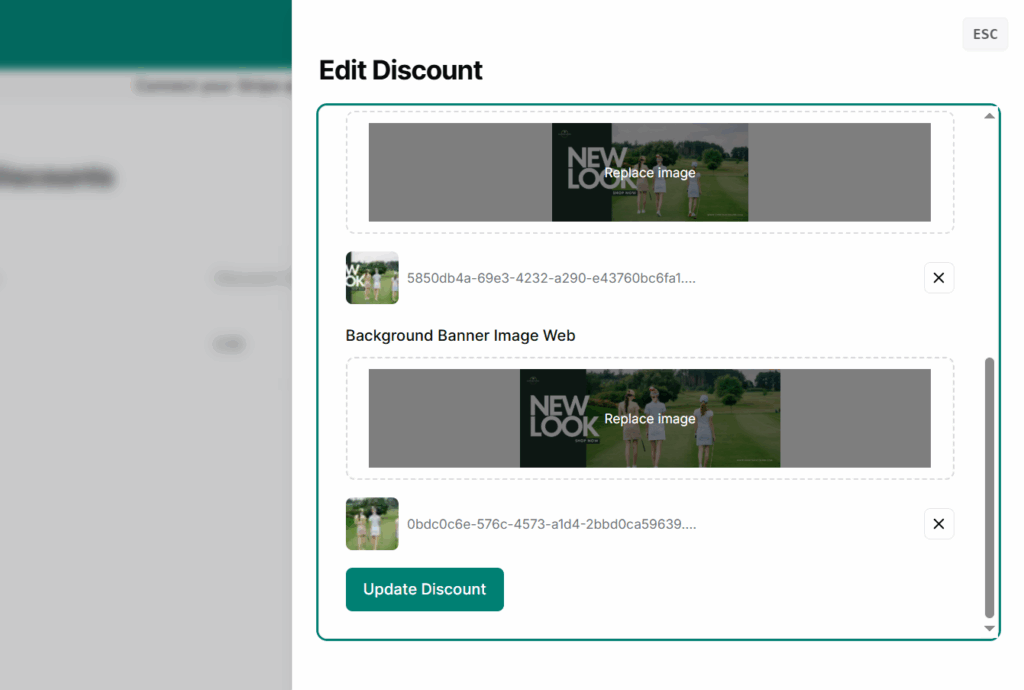Click the vertical scrollbar thumb
The height and width of the screenshot is (690, 1024).
(990, 487)
